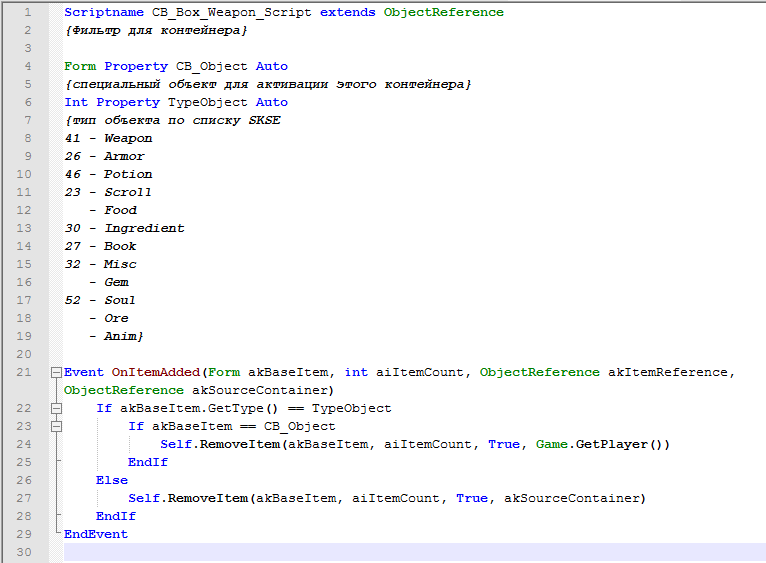Click 'Auto' keyword on line 6
Viewport: 766px width, 563px height.
272,102
